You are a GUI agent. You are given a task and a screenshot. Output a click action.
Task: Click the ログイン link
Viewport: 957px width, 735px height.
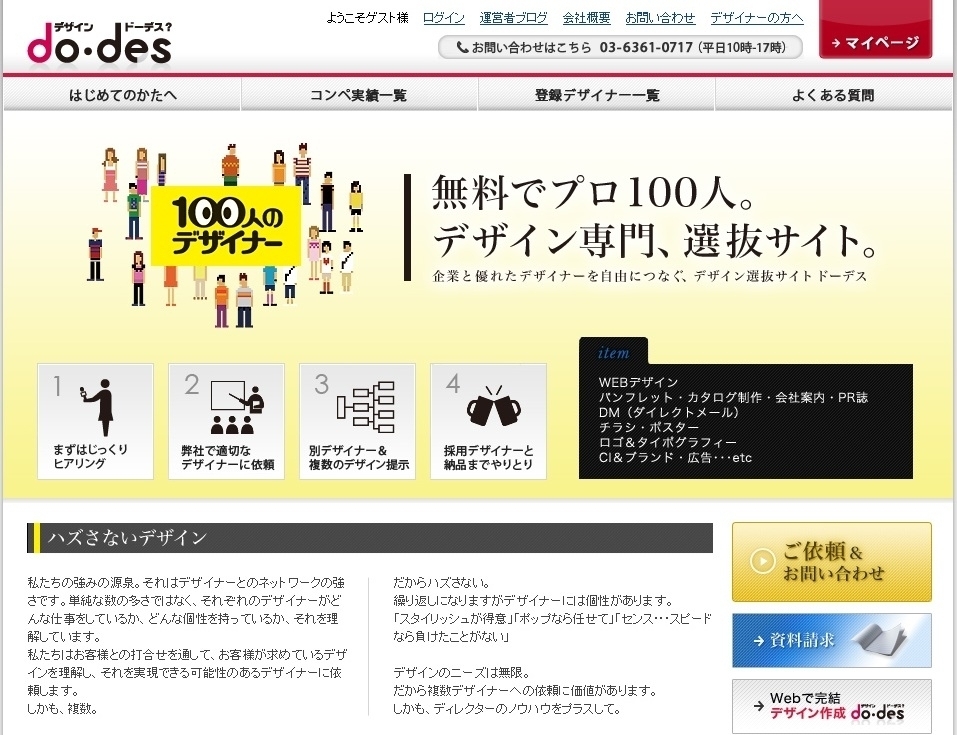coord(444,18)
